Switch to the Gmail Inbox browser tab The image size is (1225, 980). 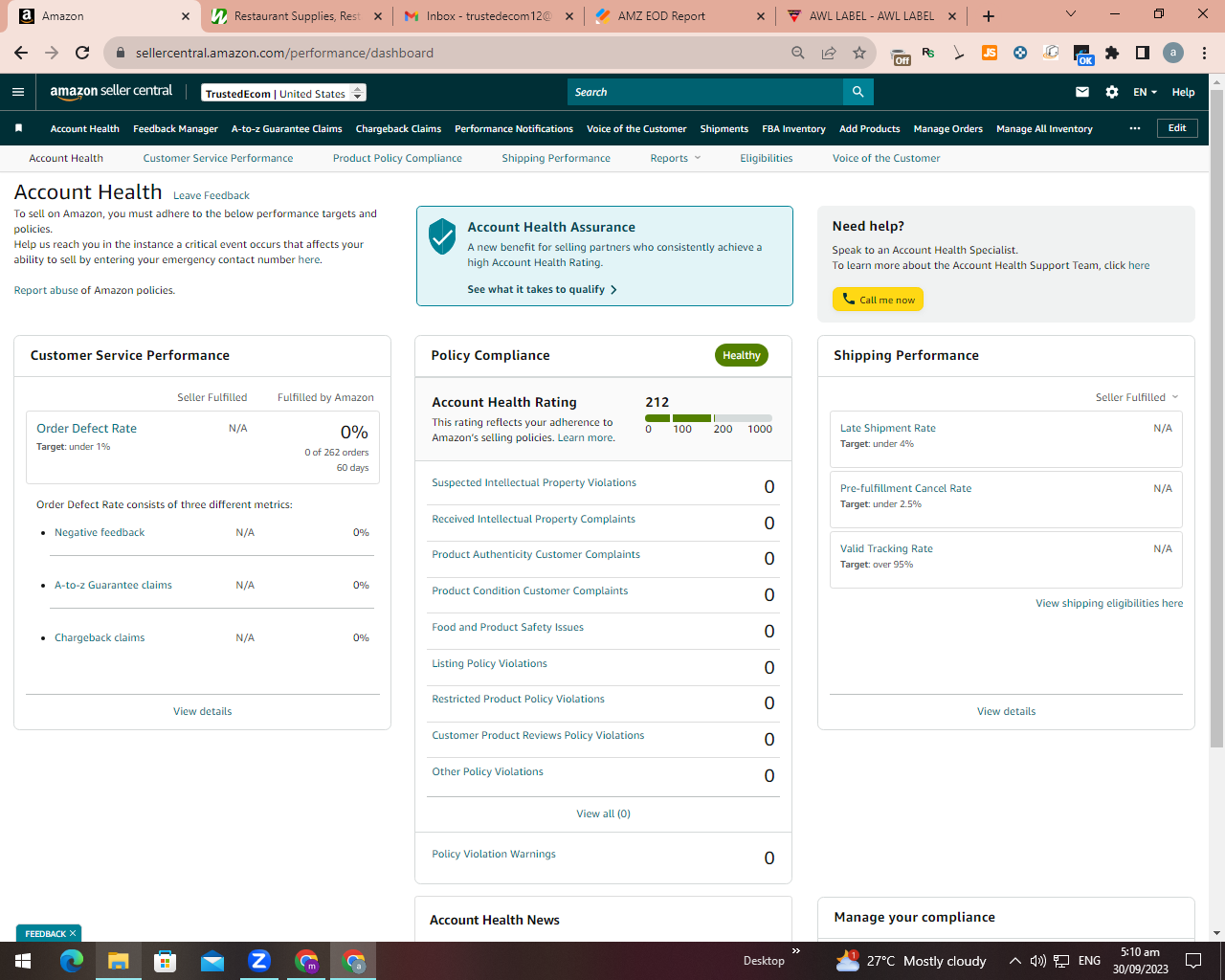coord(489,16)
